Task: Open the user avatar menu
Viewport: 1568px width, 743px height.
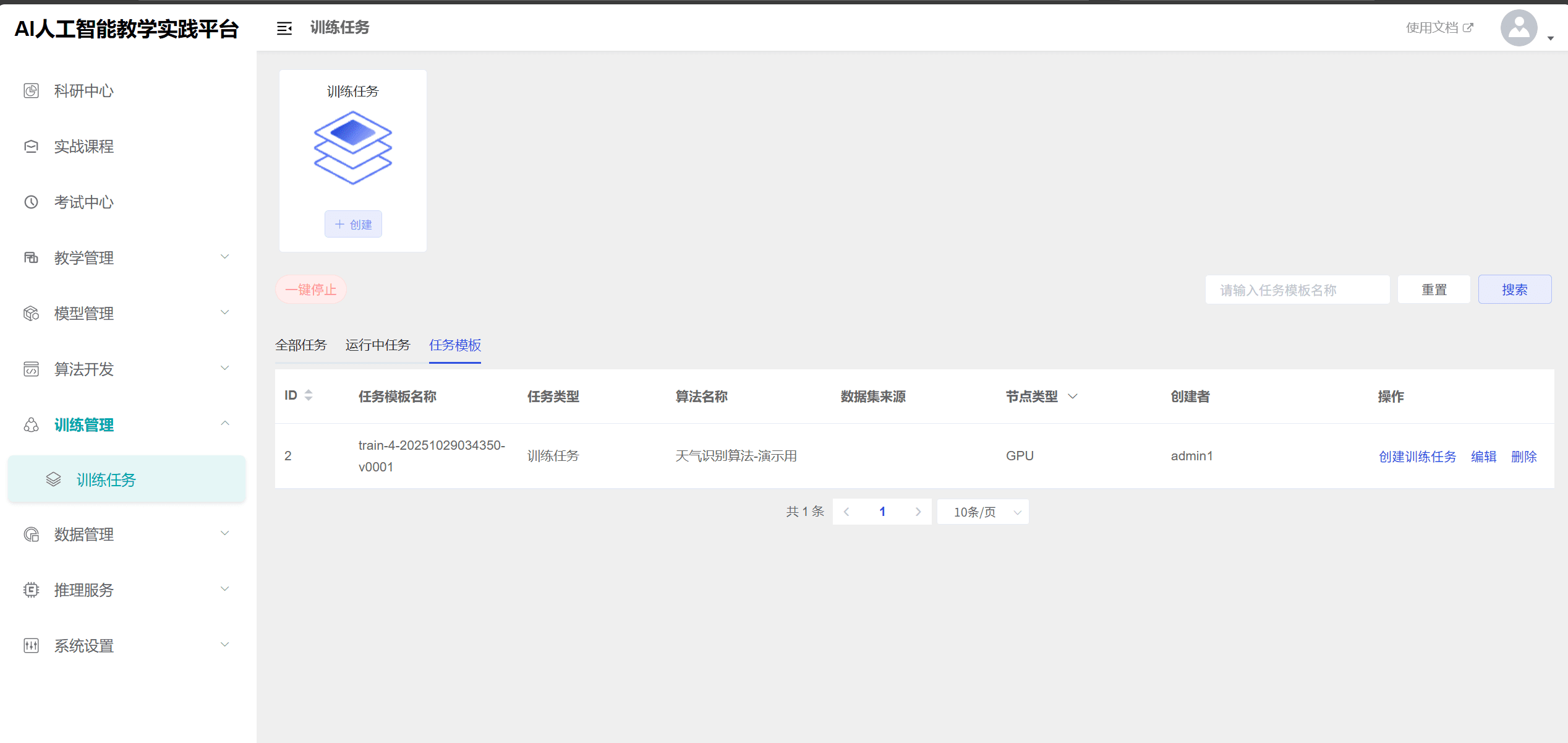Action: [x=1519, y=28]
